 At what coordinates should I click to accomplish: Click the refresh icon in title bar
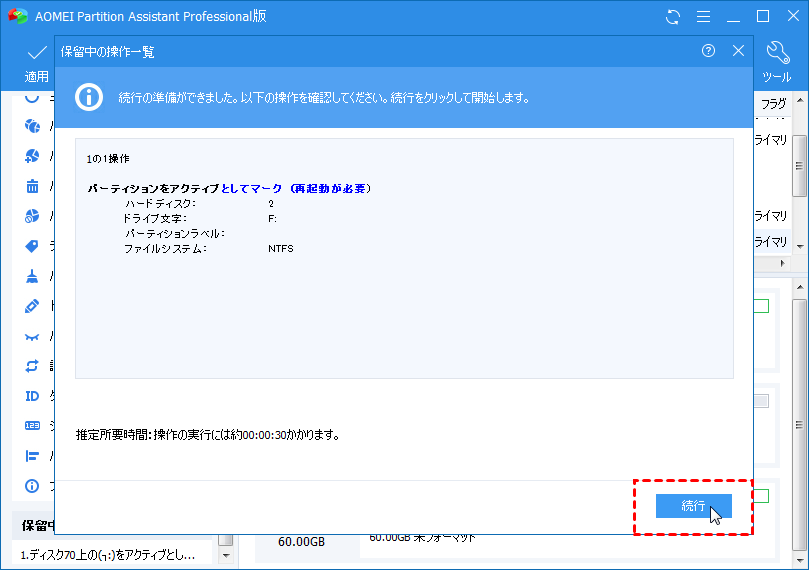click(672, 17)
